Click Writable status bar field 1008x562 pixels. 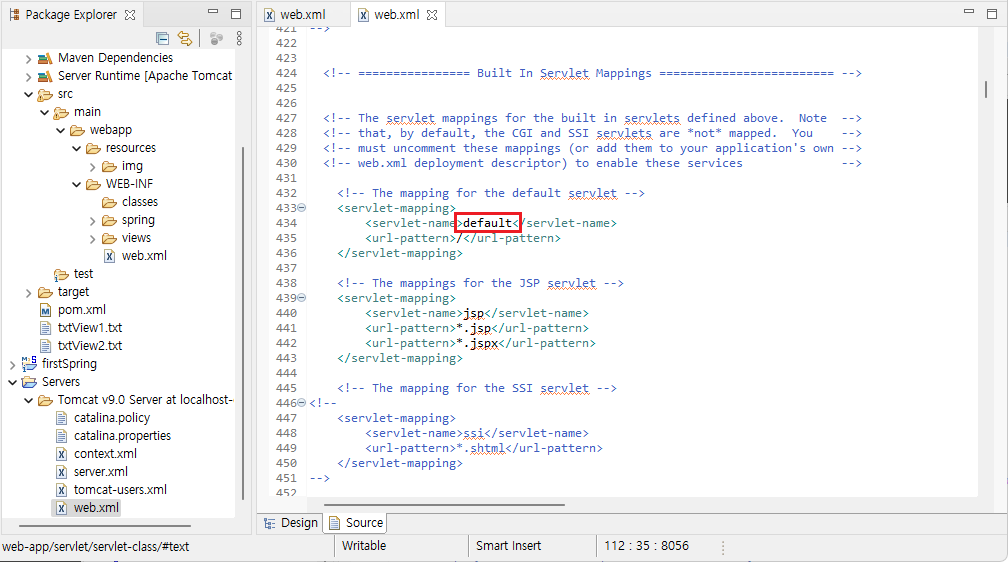364,546
